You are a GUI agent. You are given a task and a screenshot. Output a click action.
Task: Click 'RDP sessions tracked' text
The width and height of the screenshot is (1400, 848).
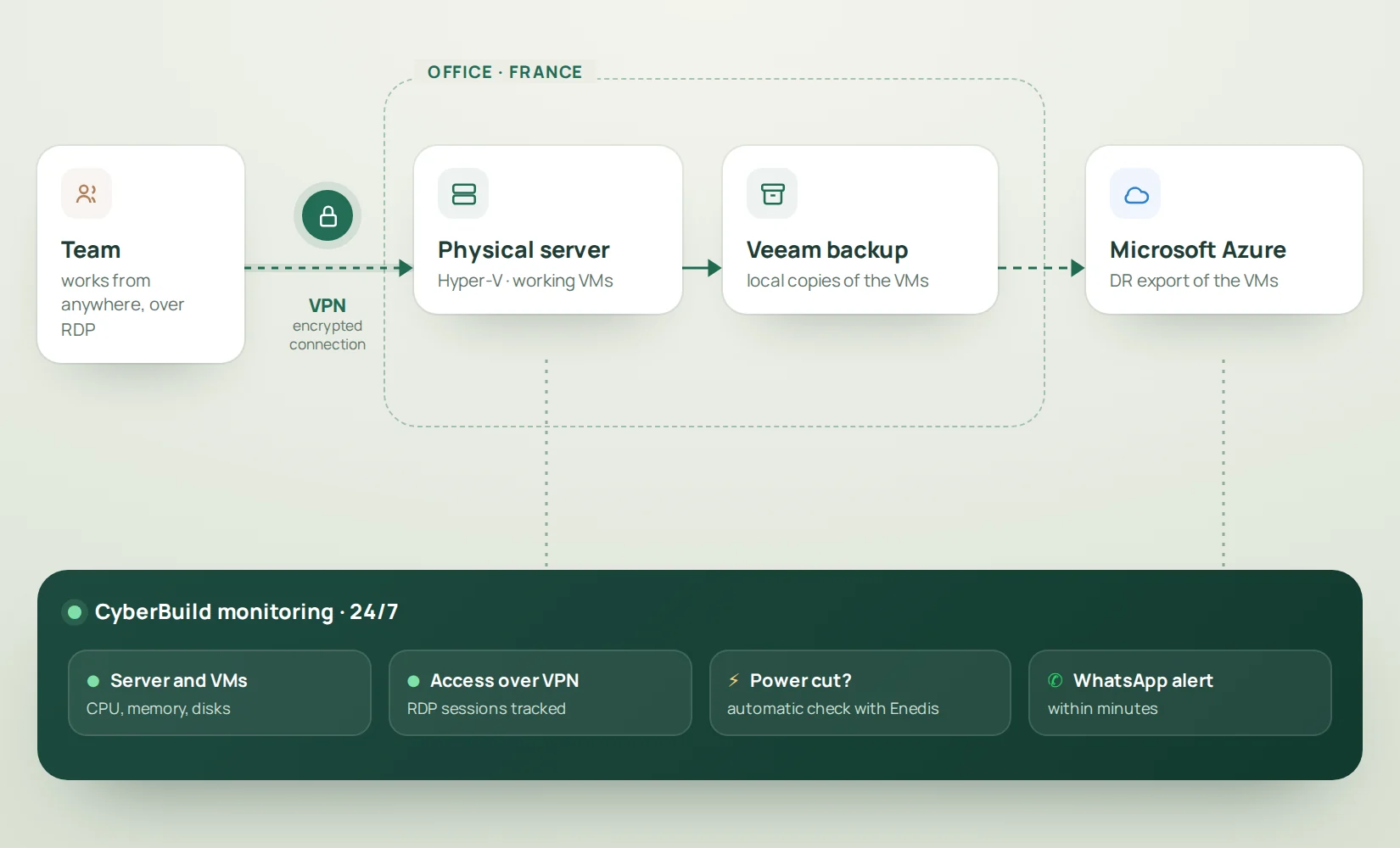486,709
